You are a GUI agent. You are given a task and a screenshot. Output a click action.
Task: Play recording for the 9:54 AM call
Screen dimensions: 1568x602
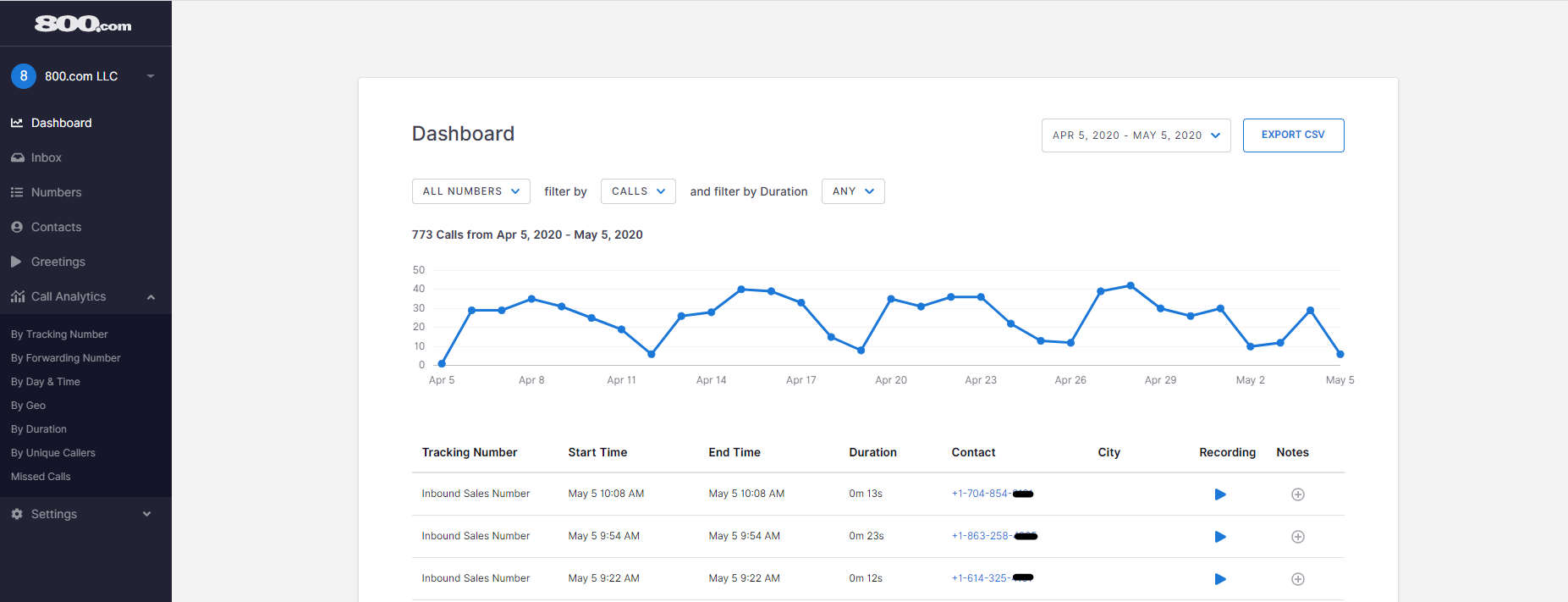click(1219, 537)
